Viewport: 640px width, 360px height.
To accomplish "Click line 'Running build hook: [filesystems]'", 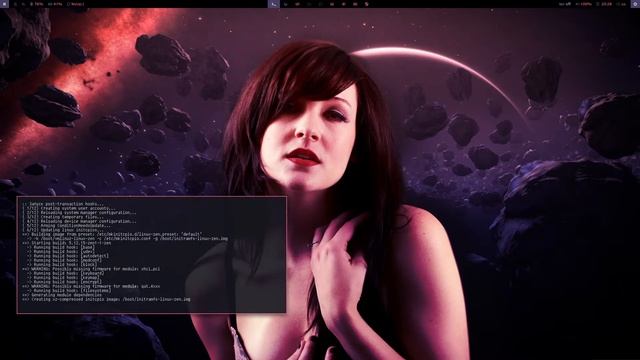I will point(69,291).
